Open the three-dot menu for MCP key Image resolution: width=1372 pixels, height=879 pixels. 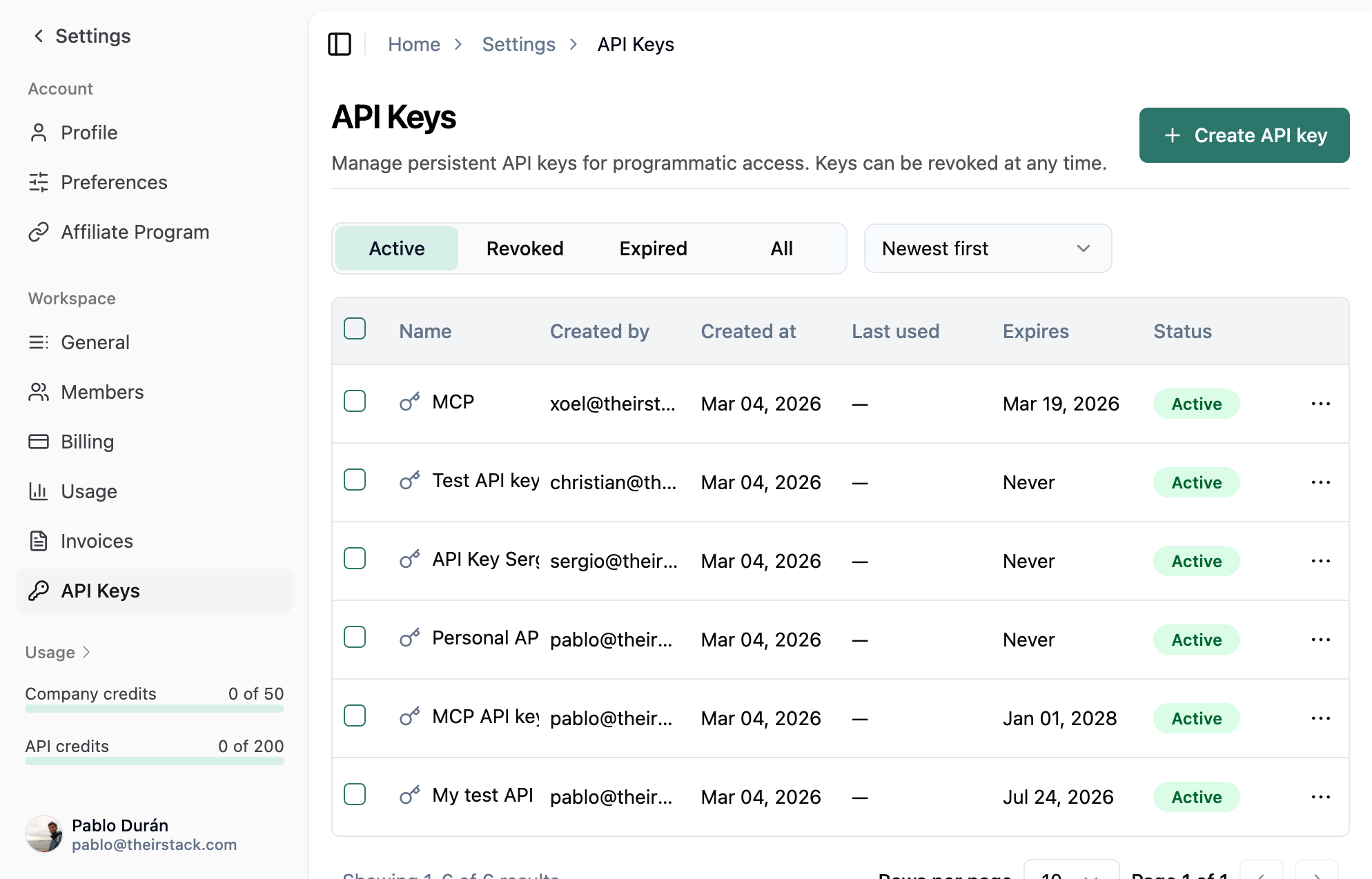[x=1320, y=404]
